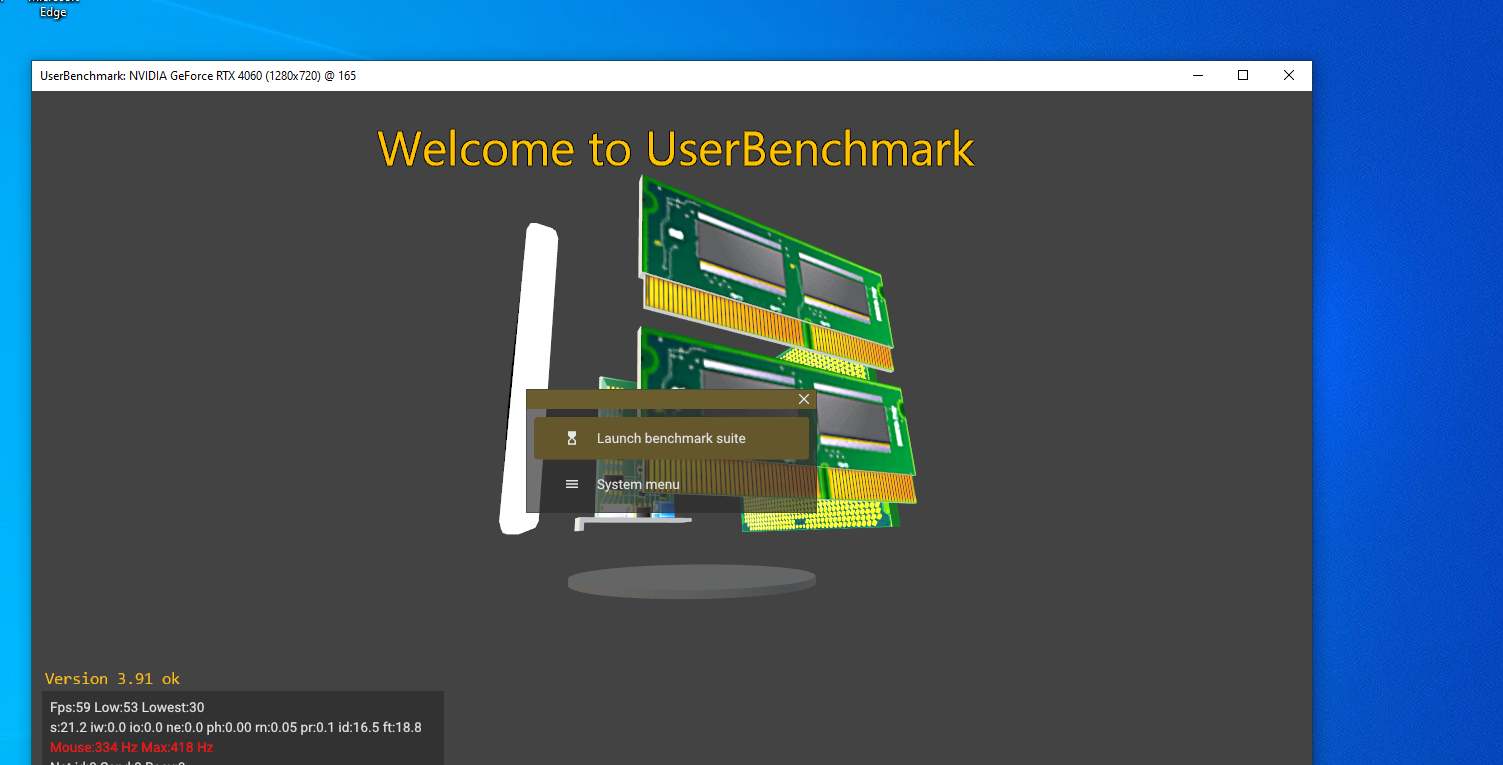Maximize the UserBenchmark window
This screenshot has width=1503, height=765.
point(1243,75)
